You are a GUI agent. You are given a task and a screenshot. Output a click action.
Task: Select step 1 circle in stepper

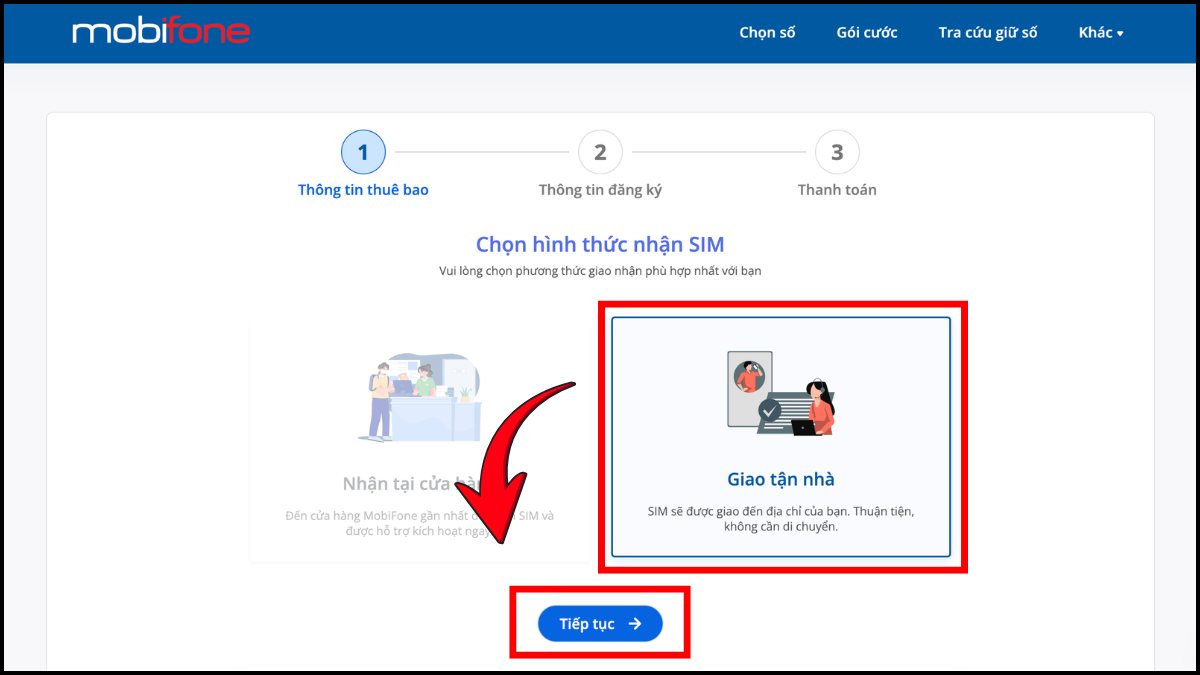coord(363,152)
